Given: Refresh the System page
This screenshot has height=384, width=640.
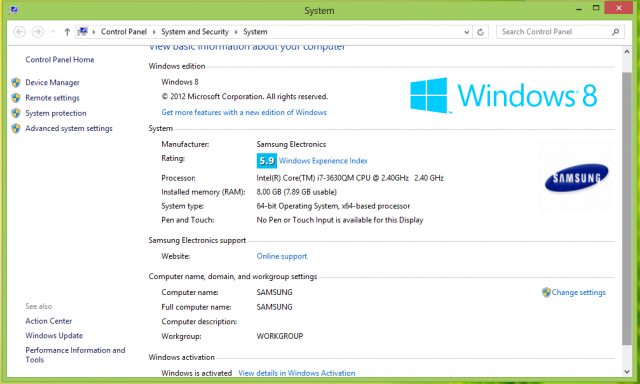Looking at the screenshot, I should click(x=480, y=32).
